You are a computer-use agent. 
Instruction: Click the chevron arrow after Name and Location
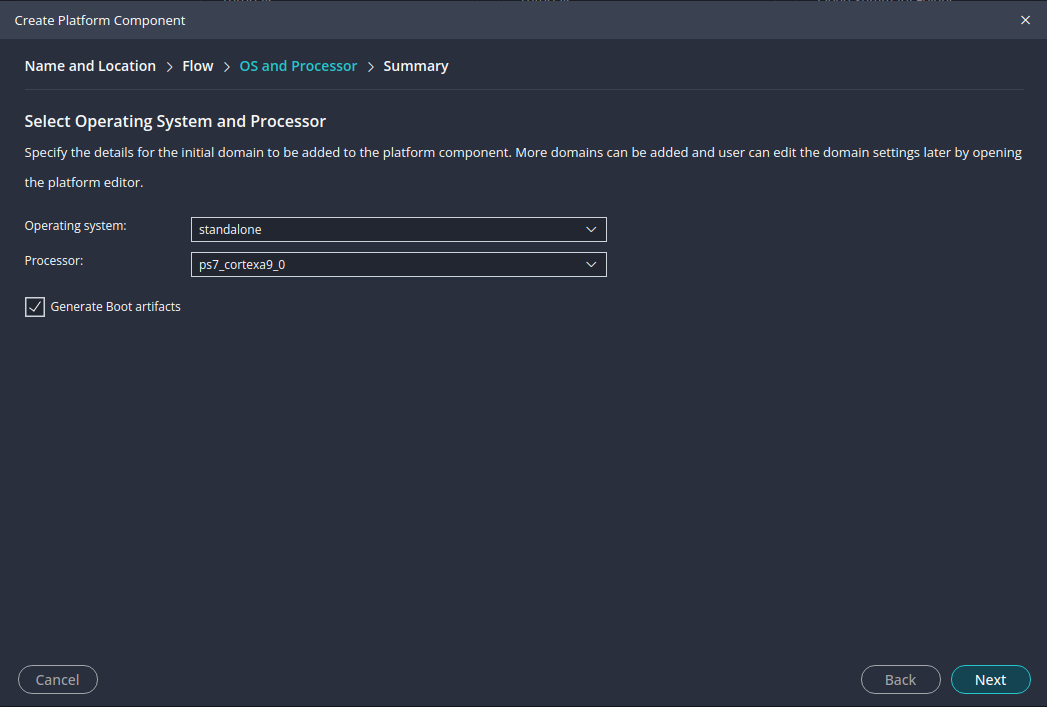[x=170, y=67]
